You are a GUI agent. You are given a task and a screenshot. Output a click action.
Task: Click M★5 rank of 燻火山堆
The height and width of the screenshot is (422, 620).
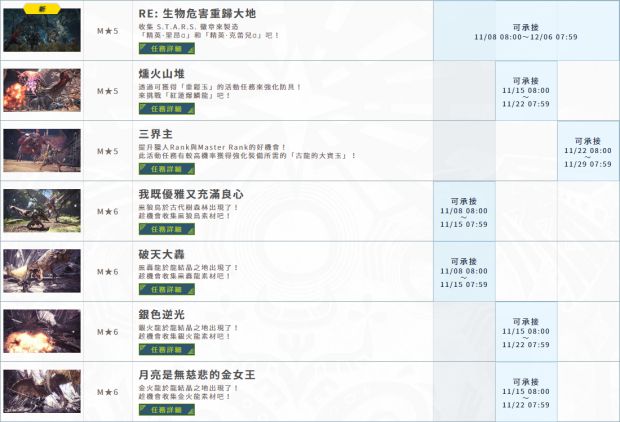pyautogui.click(x=108, y=91)
